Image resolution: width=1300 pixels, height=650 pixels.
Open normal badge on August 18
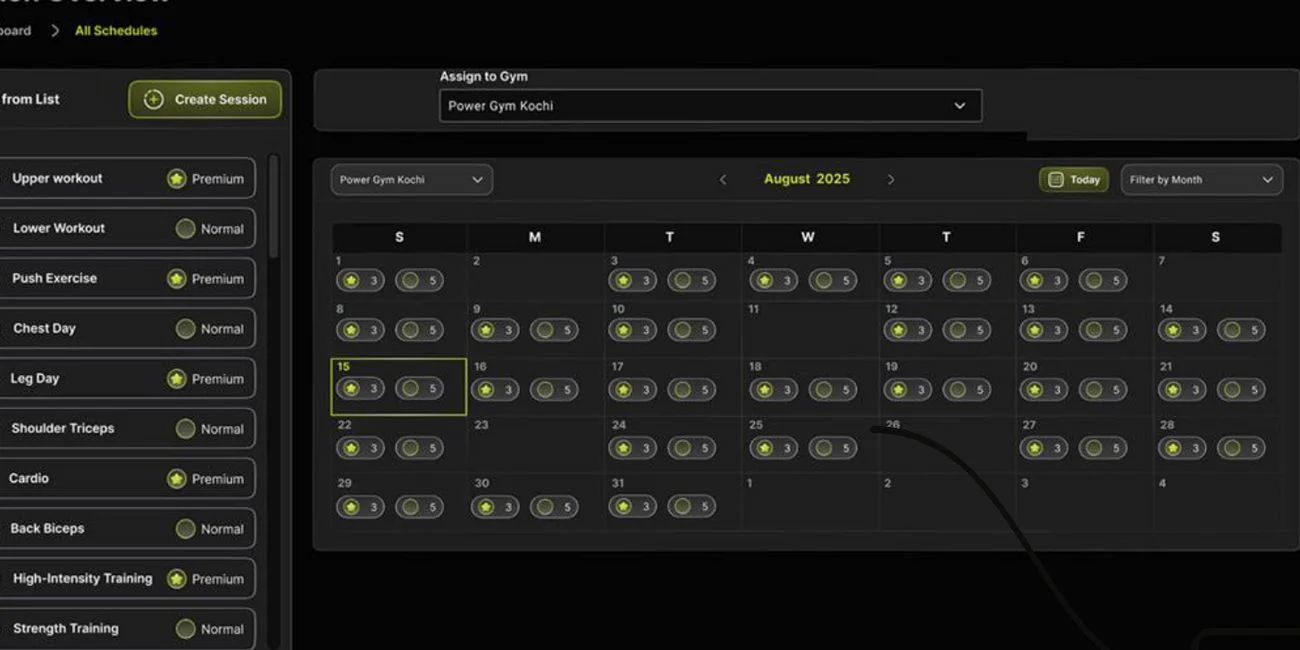click(833, 389)
